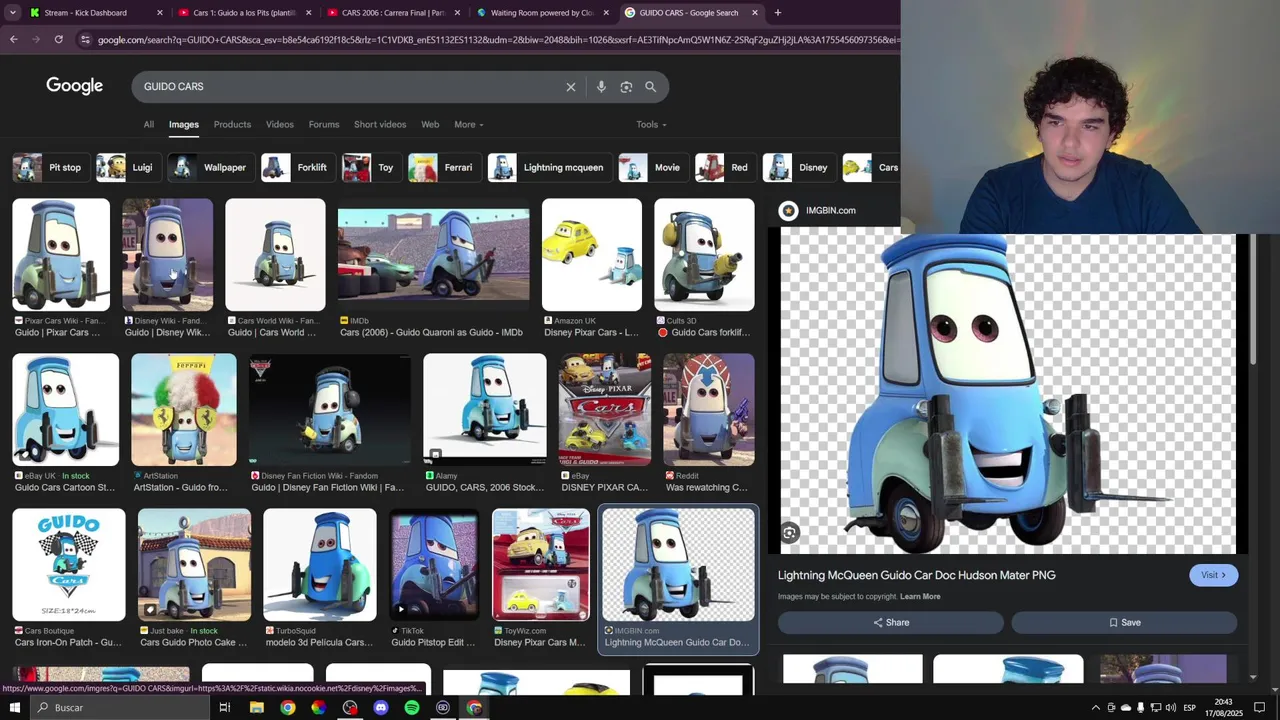Show hidden tray icons with the up arrow
Image resolution: width=1280 pixels, height=720 pixels.
[1095, 708]
